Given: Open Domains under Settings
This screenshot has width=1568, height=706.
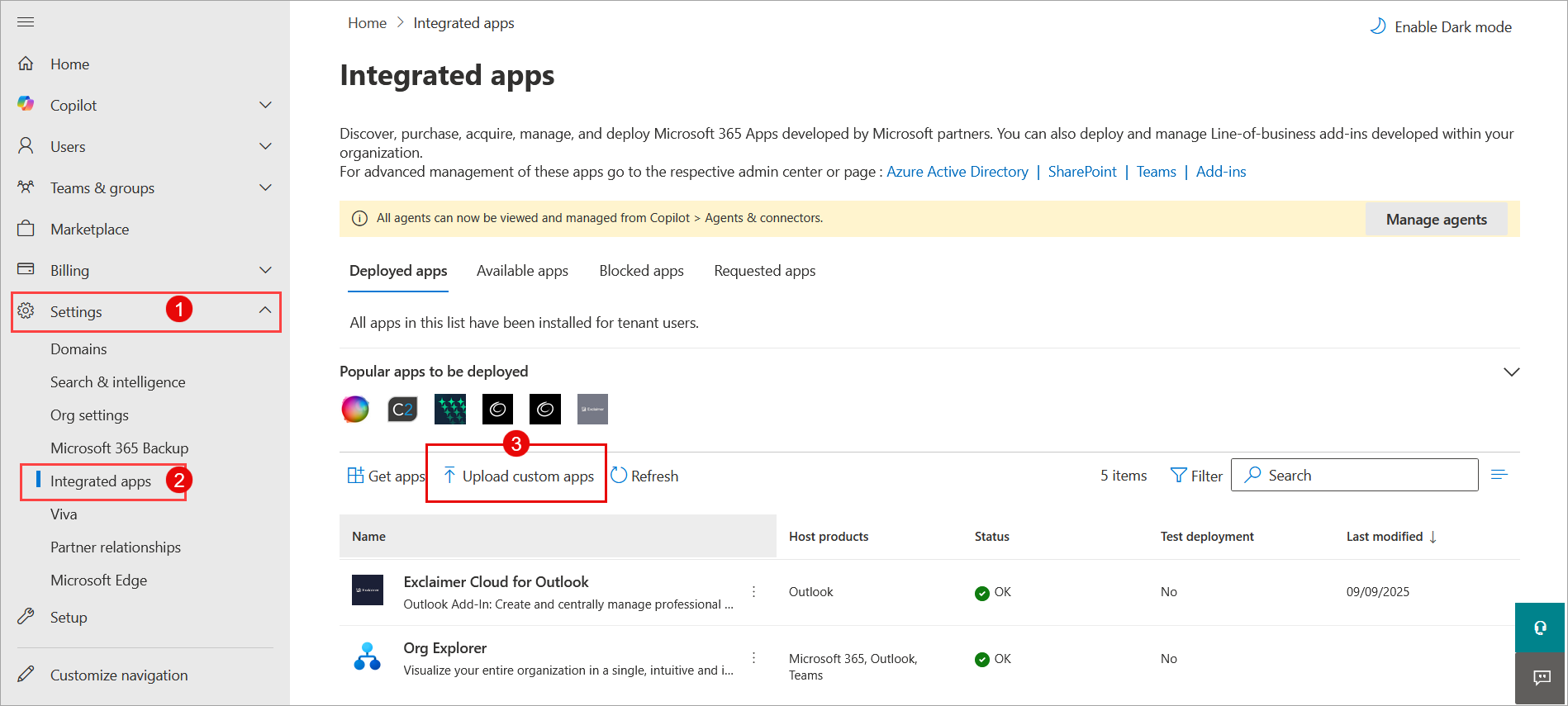Looking at the screenshot, I should [78, 349].
